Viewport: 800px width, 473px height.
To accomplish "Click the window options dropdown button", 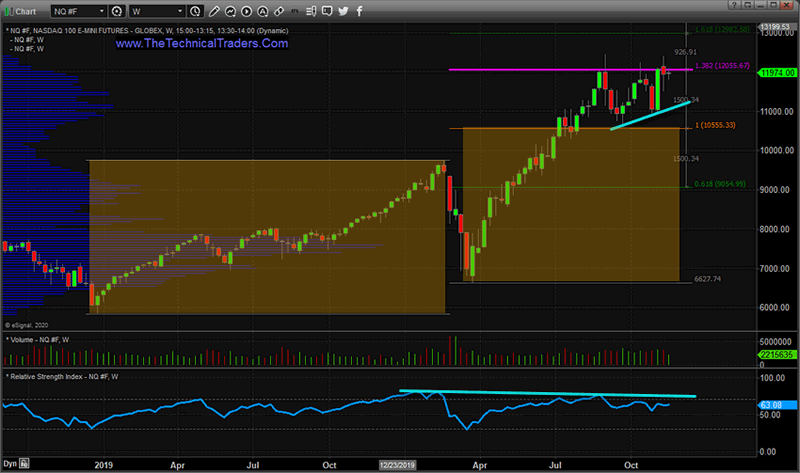I will [x=747, y=5].
